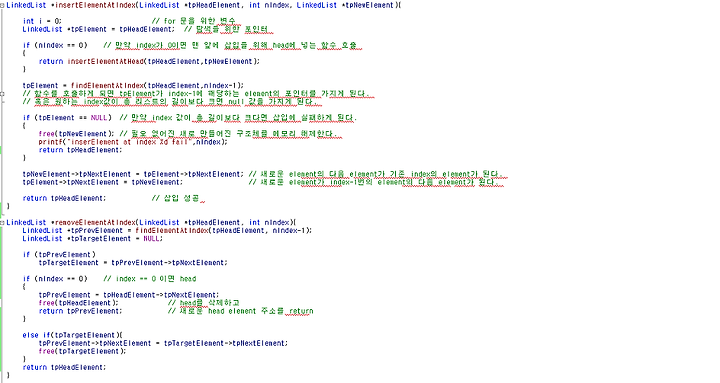This screenshot has width=720, height=383.
Task: Click 'tpTargetElement = tpPrevElement->tpNextElement;'
Action: pos(133,263)
